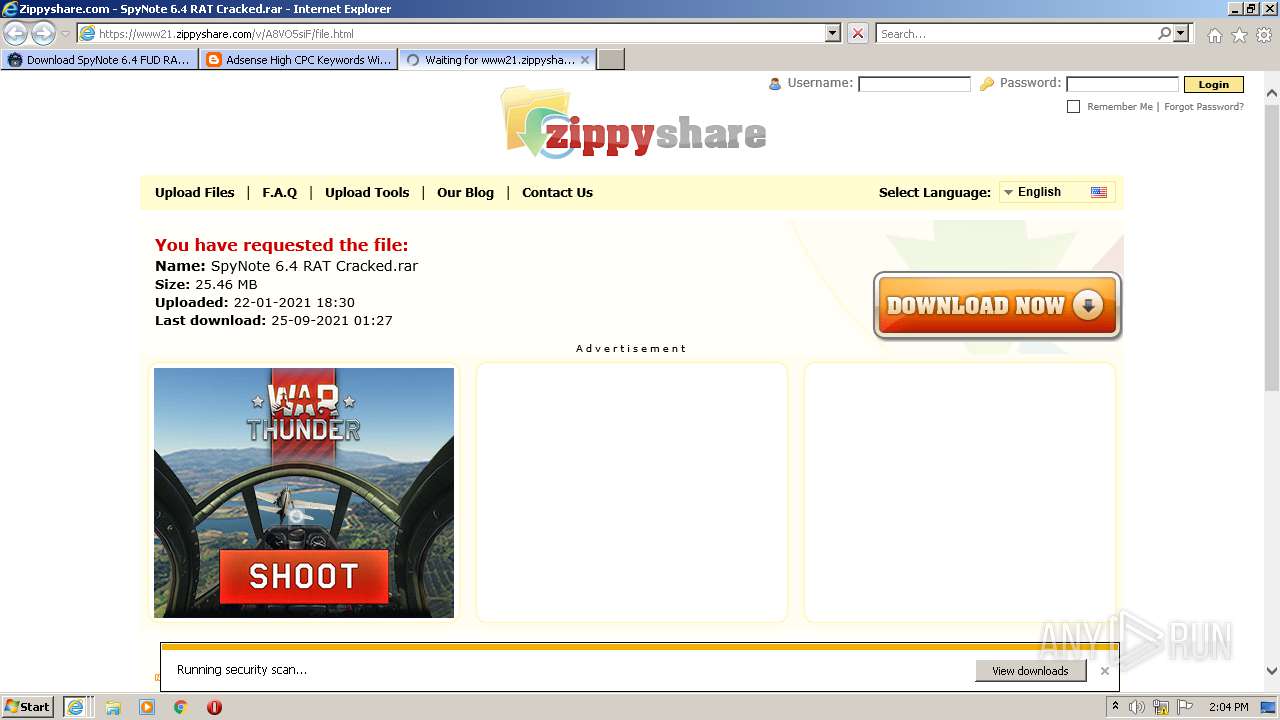This screenshot has height=720, width=1280.
Task: Open File Explorer from the taskbar
Action: pos(113,707)
